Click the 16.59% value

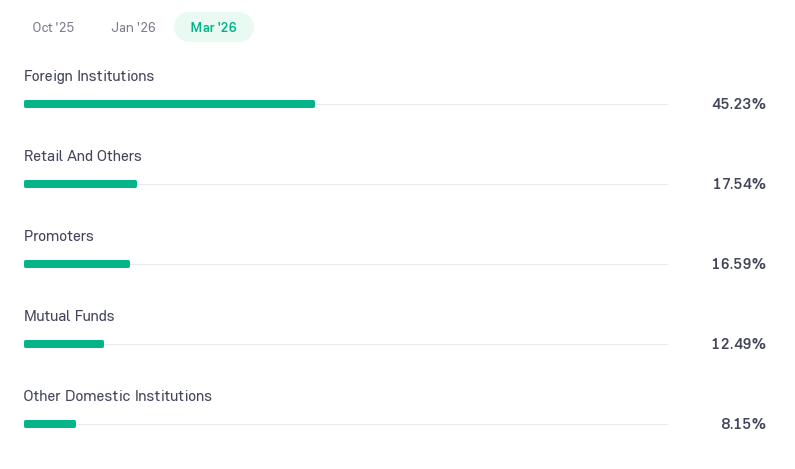pos(739,264)
